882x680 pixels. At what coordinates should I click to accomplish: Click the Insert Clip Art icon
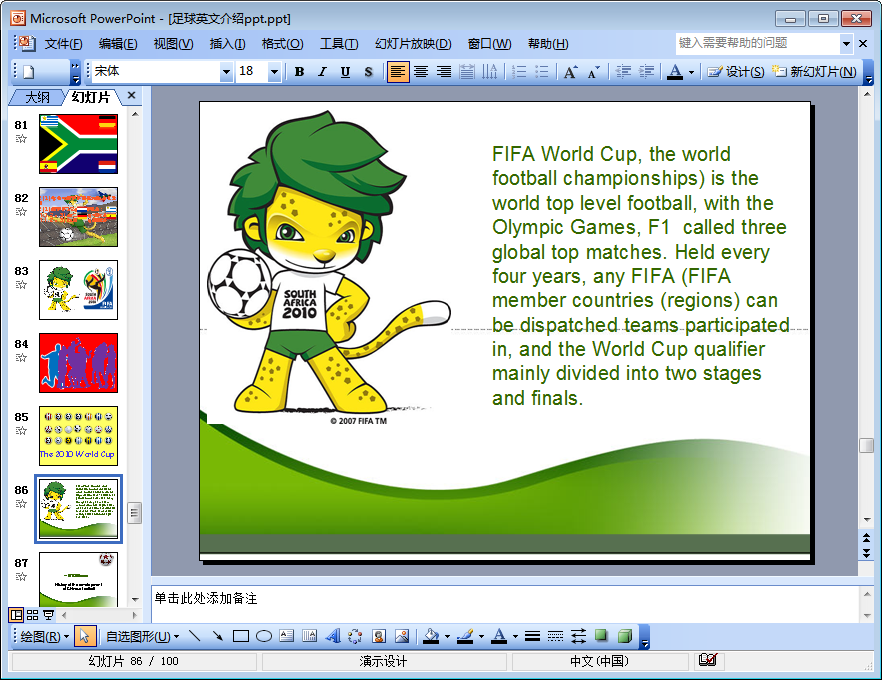[x=379, y=636]
